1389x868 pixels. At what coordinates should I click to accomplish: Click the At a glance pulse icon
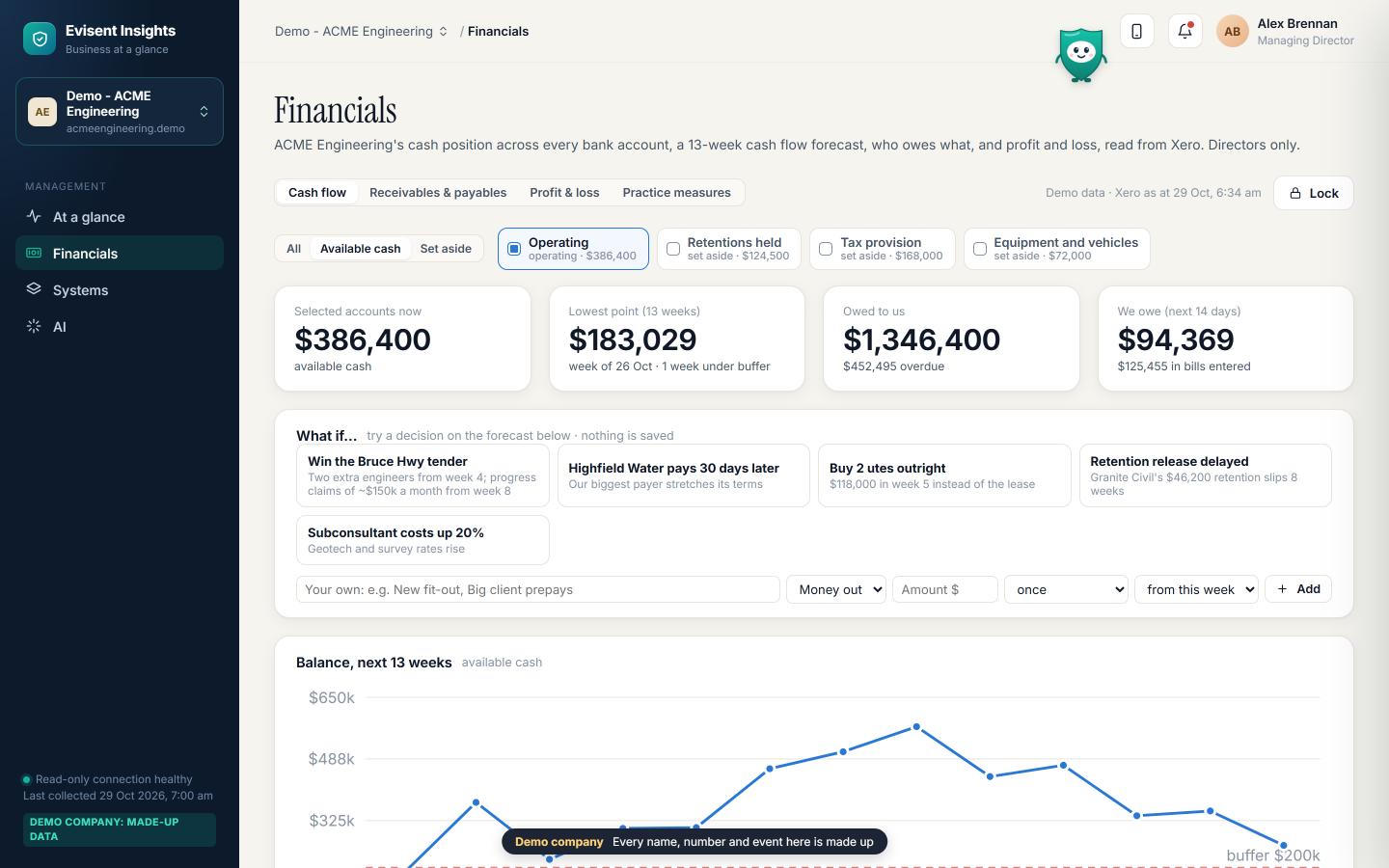pos(34,217)
